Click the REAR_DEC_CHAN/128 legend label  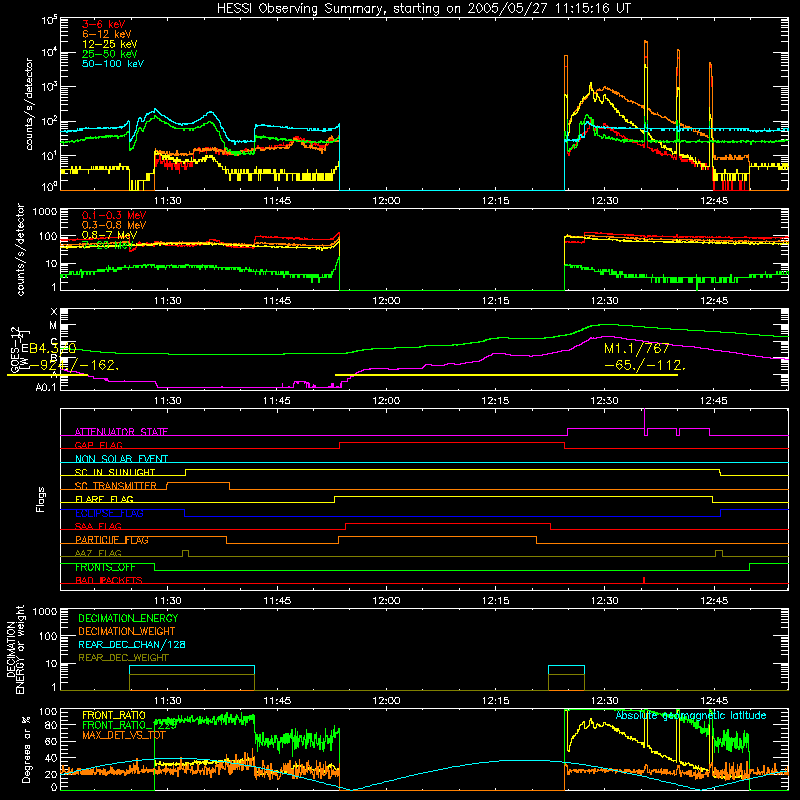132,645
